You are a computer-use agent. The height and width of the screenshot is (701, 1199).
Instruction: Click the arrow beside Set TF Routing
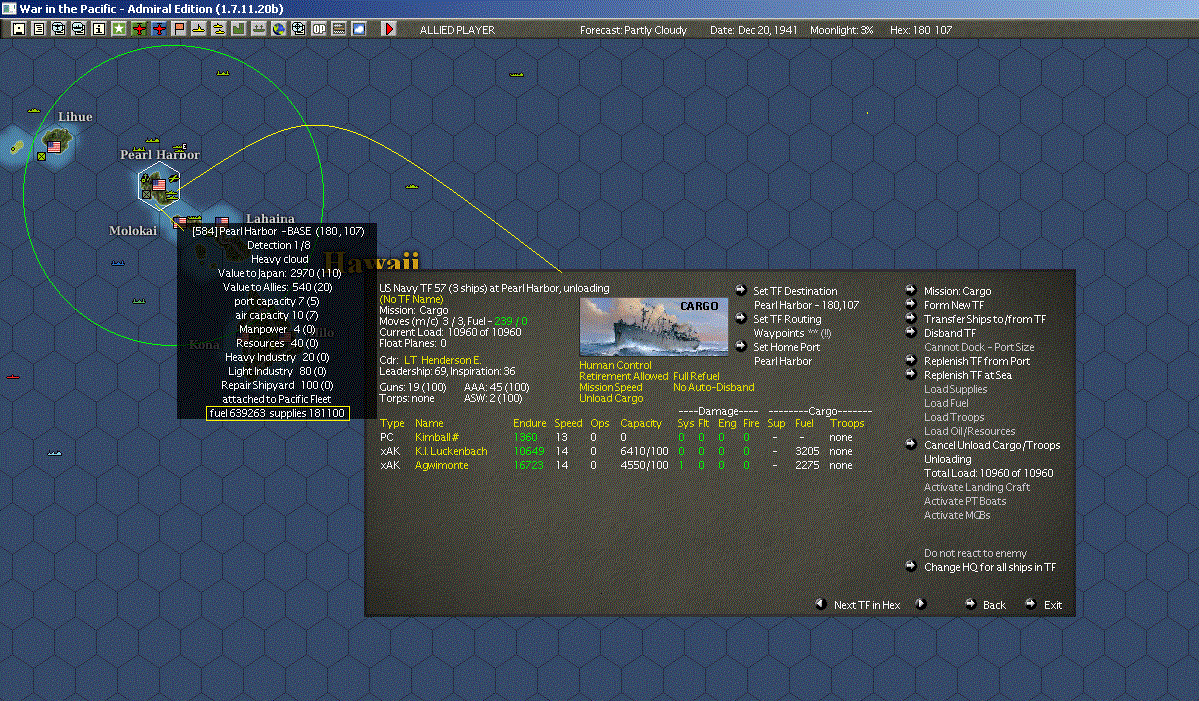point(740,318)
